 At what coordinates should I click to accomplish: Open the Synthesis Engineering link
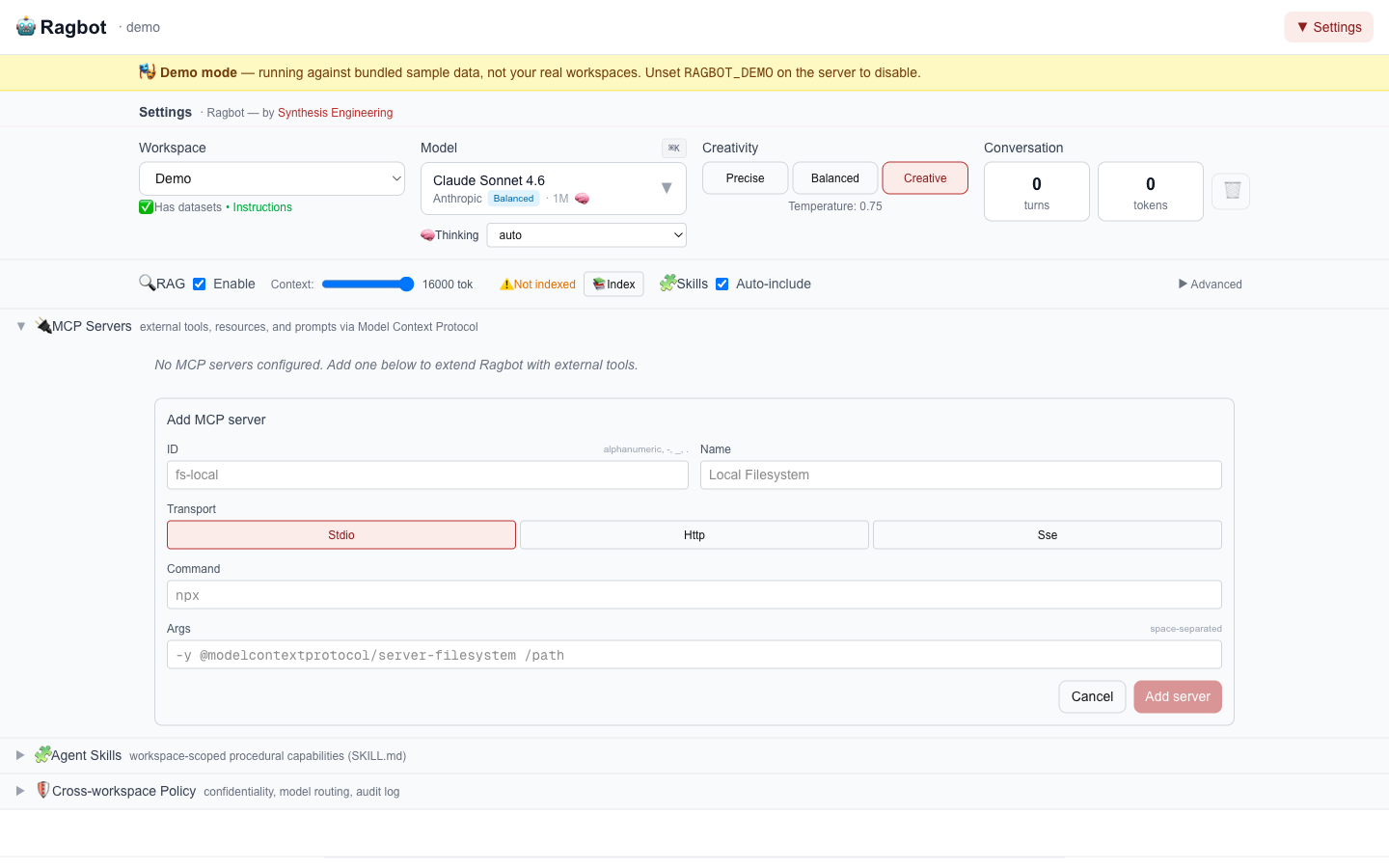pos(336,113)
